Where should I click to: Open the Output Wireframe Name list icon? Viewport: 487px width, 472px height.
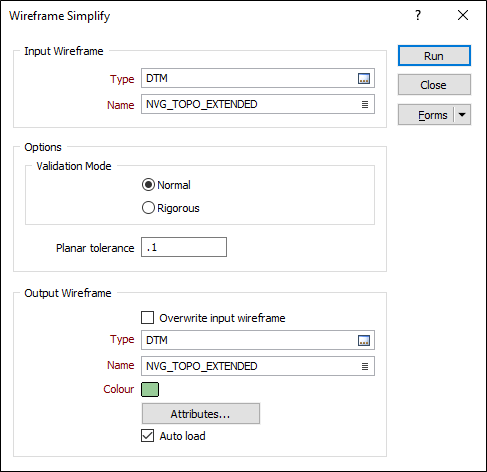coord(365,367)
